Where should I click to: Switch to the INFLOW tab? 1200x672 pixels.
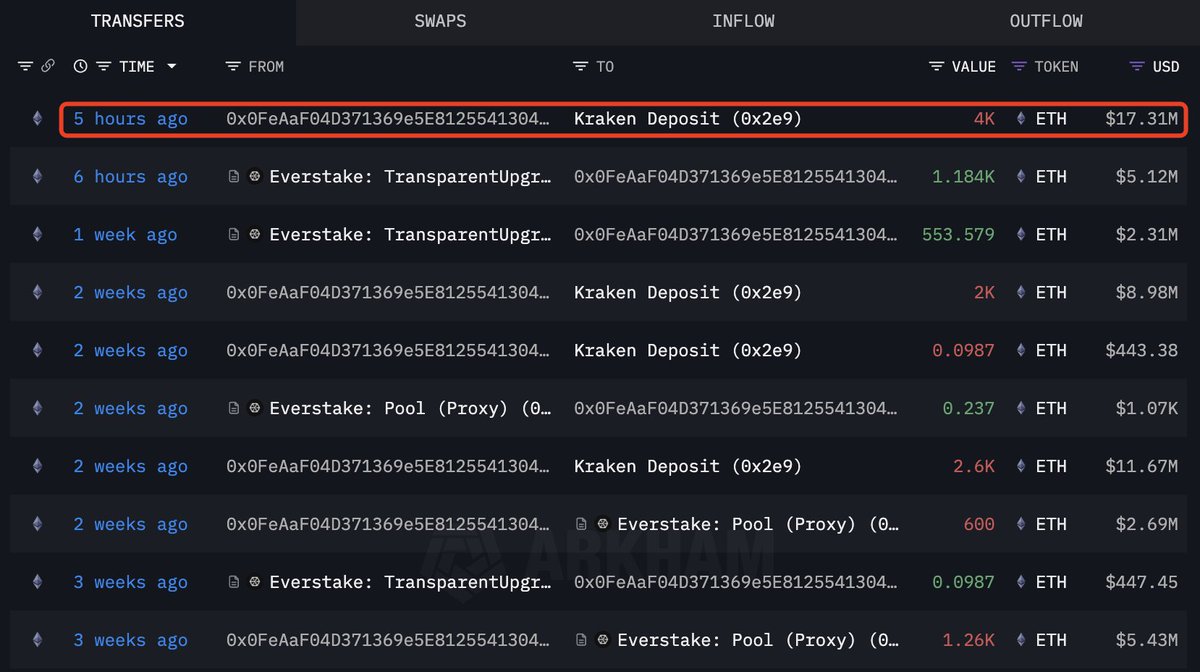(x=743, y=21)
